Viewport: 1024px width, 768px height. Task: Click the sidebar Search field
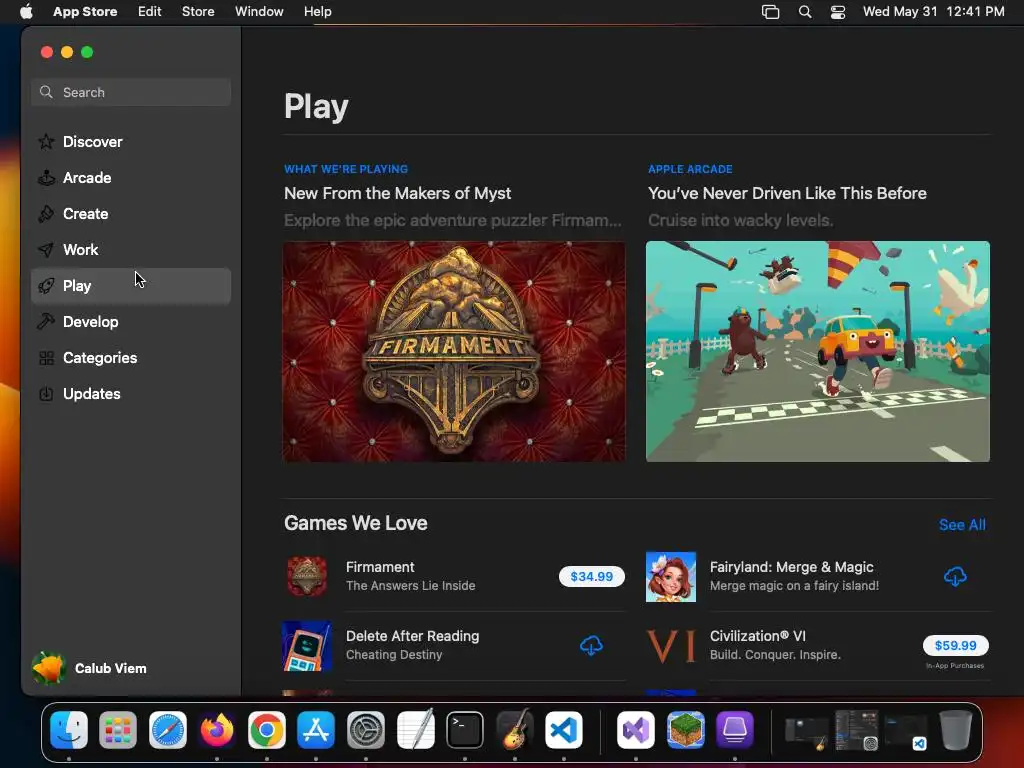coord(131,92)
